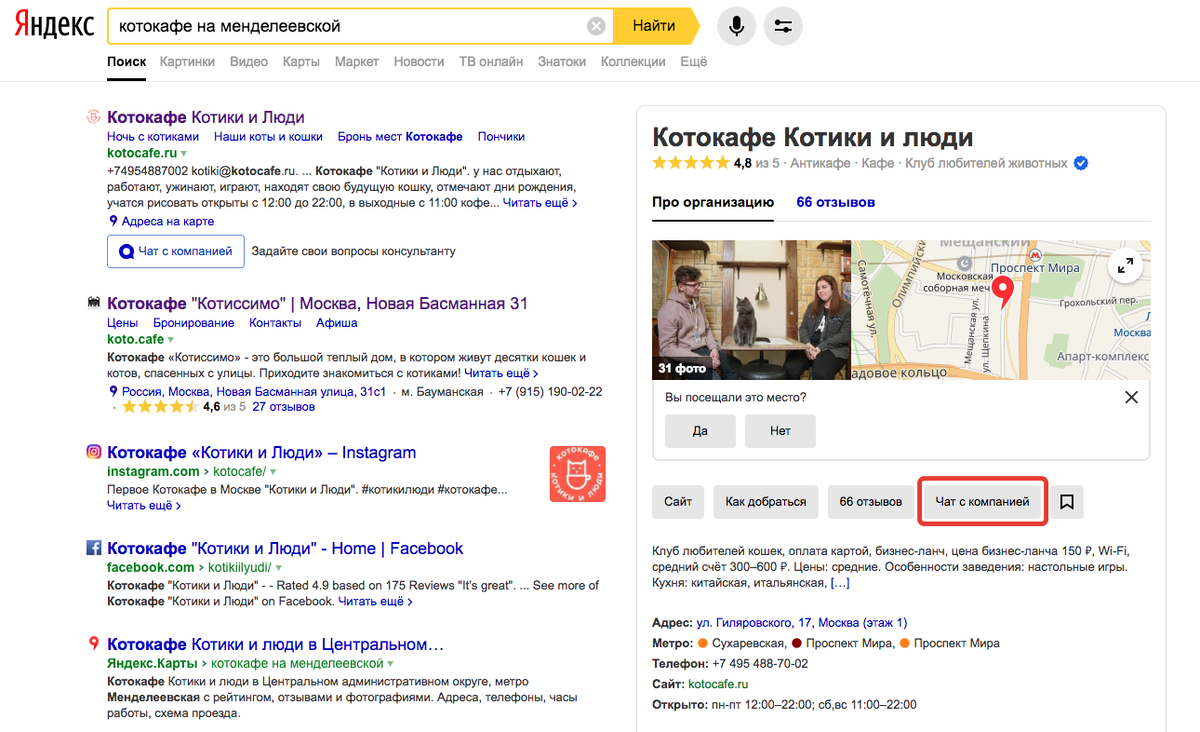Start voice search with the microphone icon
This screenshot has width=1200, height=732.
tap(737, 26)
